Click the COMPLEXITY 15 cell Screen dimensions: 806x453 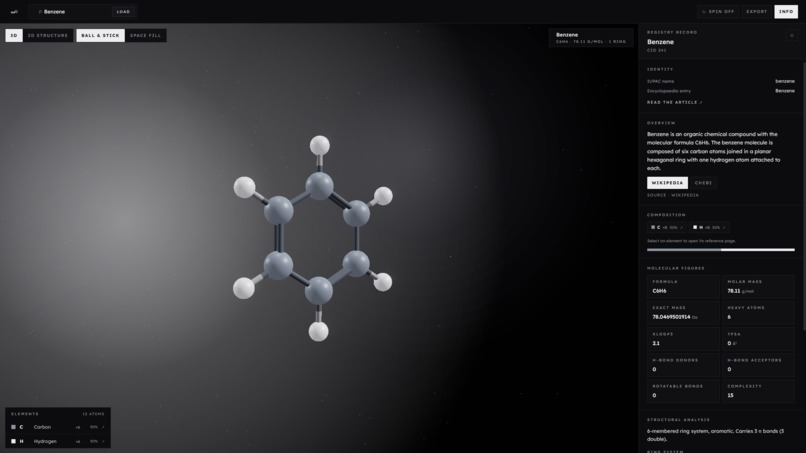tap(758, 391)
